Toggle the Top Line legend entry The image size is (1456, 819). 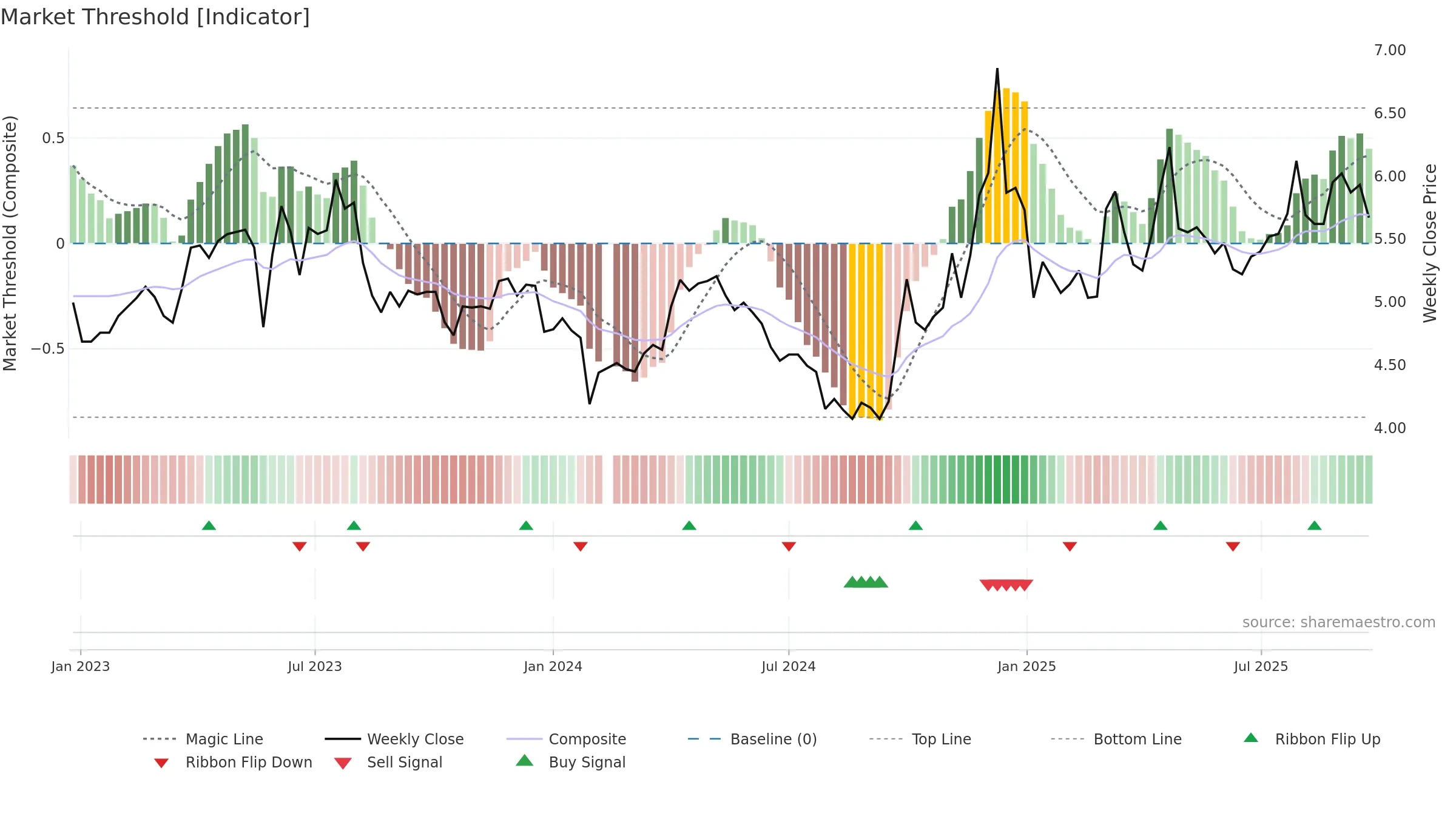[920, 739]
